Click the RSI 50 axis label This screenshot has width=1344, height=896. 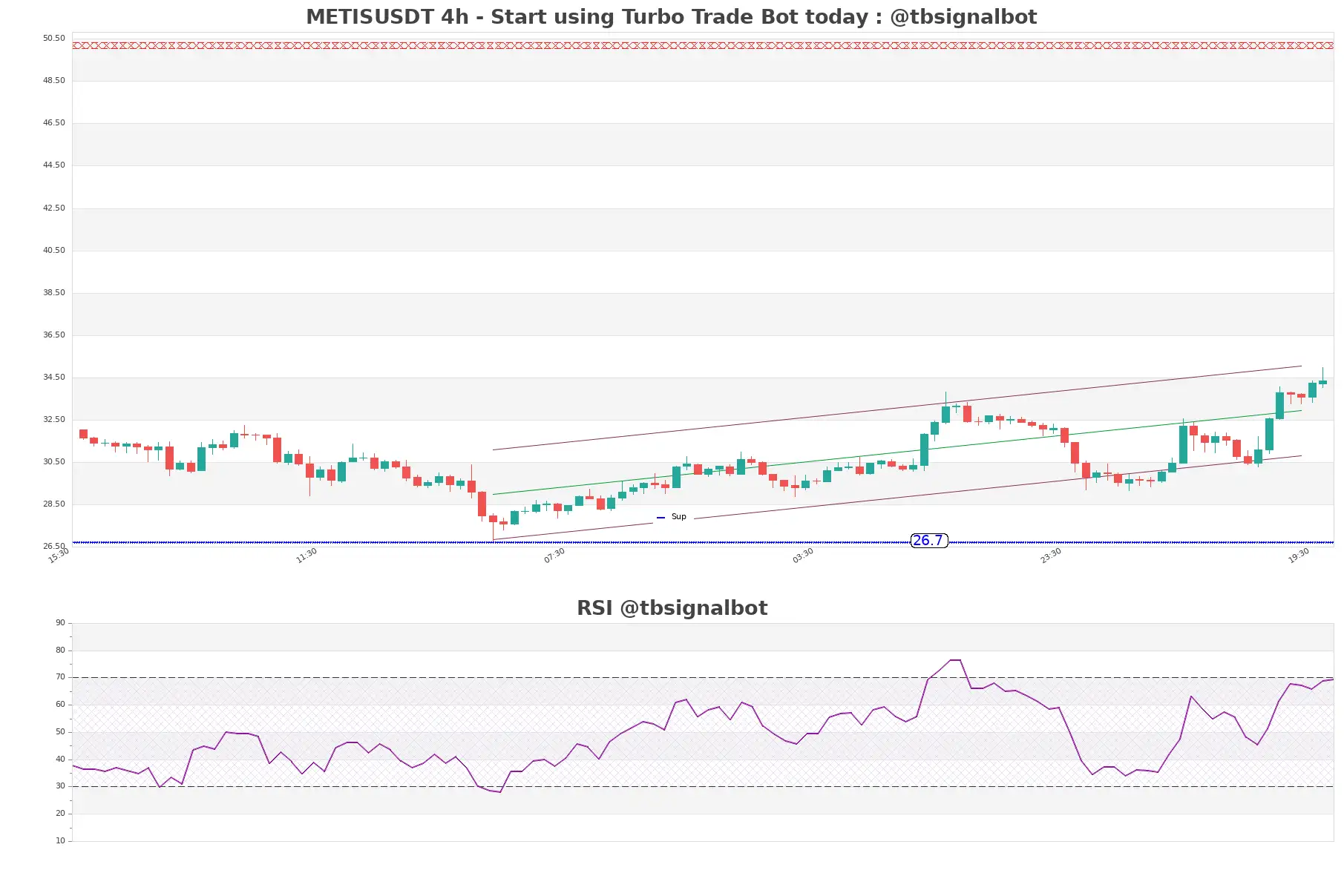[60, 731]
